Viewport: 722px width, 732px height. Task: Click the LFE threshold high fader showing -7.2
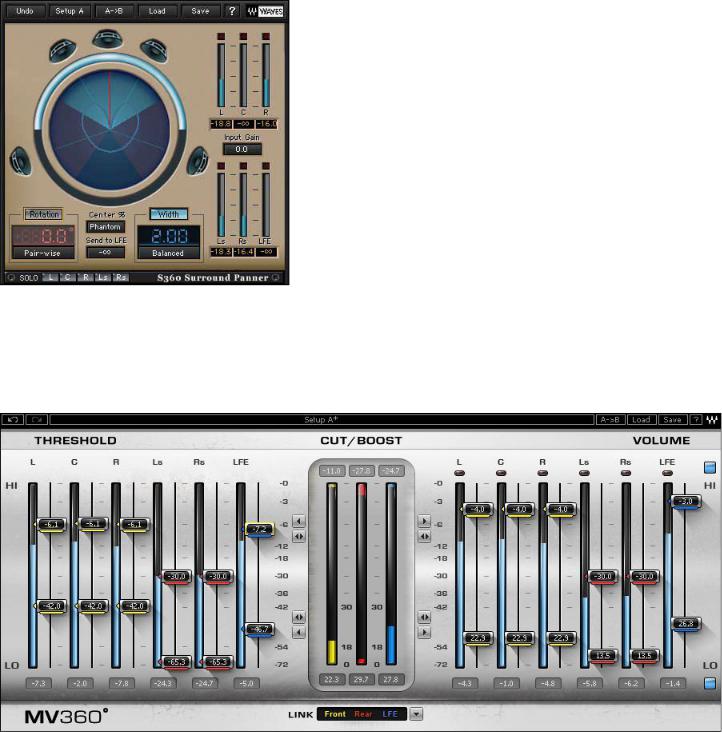pyautogui.click(x=259, y=530)
